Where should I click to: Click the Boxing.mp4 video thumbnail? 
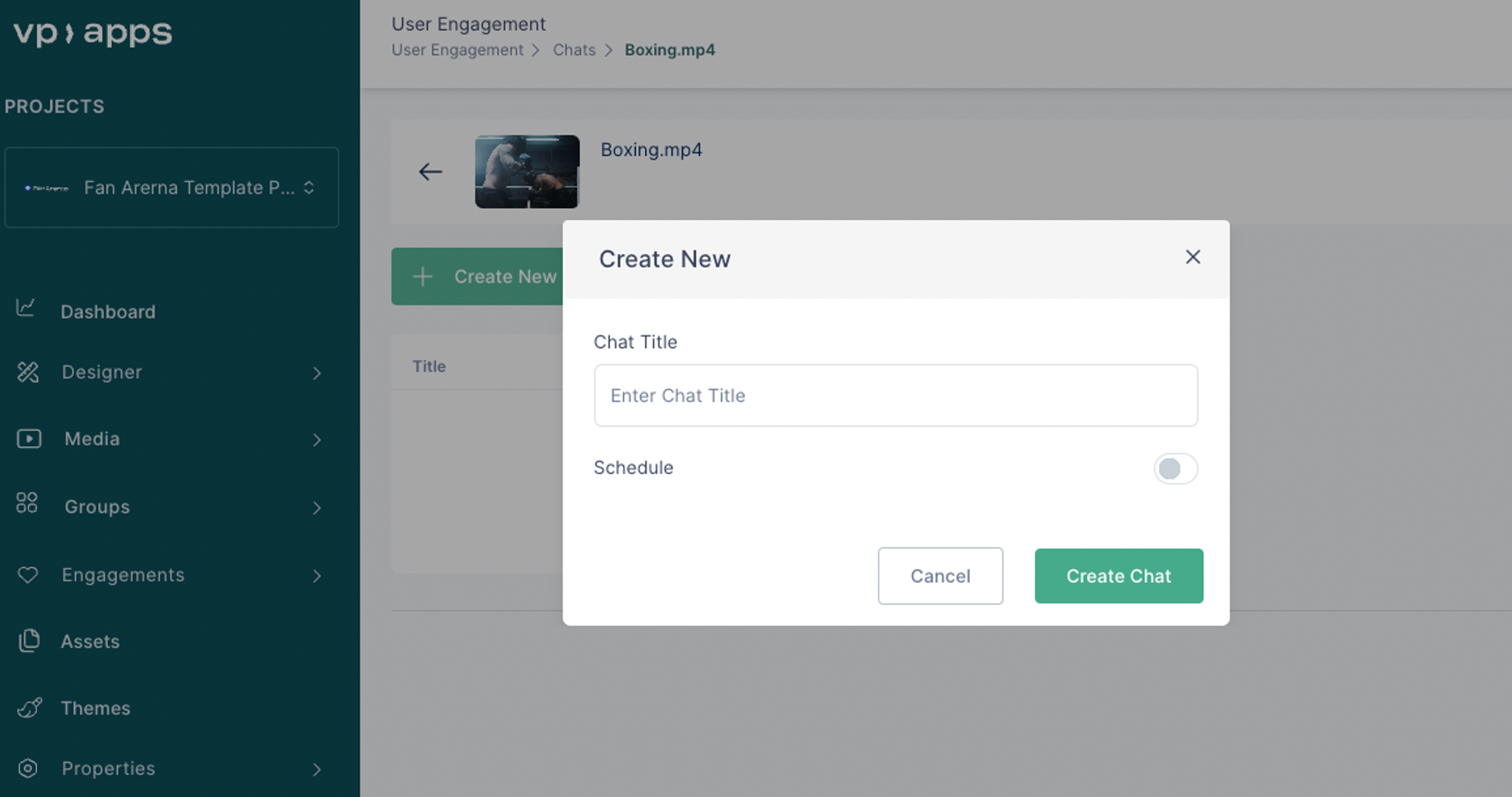[x=527, y=172]
